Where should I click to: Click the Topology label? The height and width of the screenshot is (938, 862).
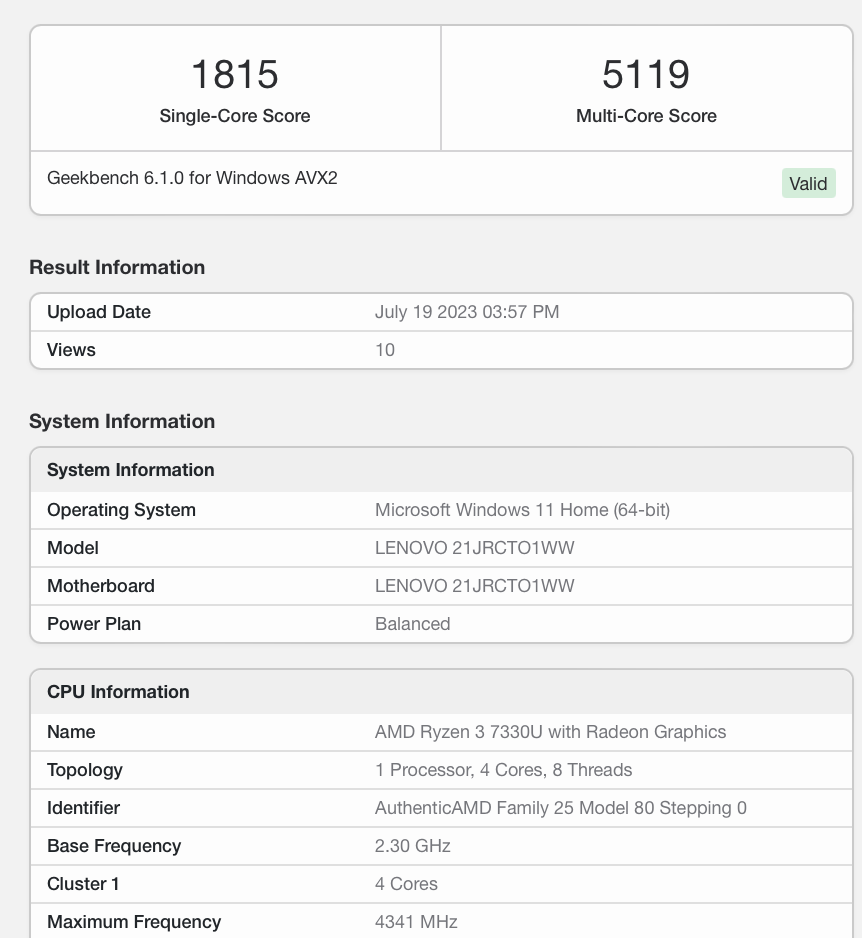point(85,770)
